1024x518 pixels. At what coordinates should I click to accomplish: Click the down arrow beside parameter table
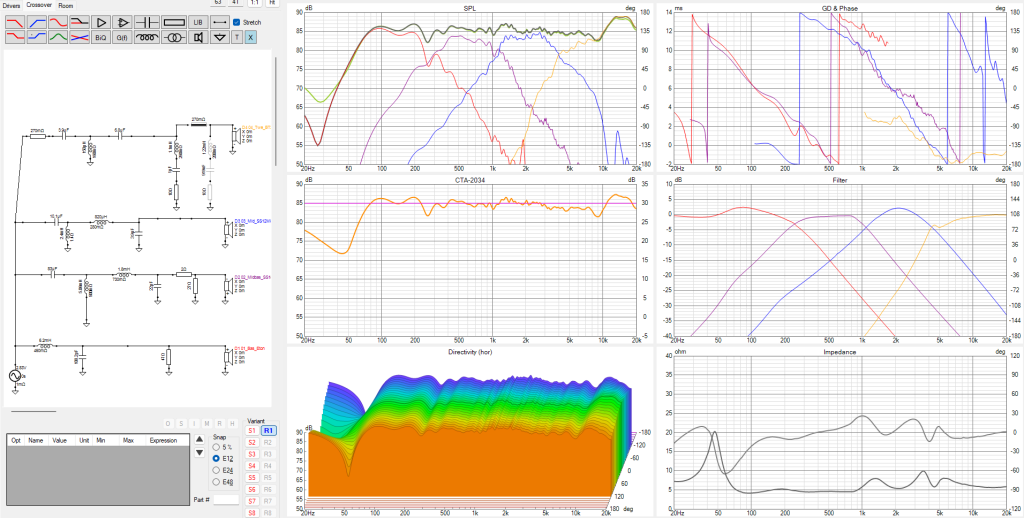click(198, 451)
